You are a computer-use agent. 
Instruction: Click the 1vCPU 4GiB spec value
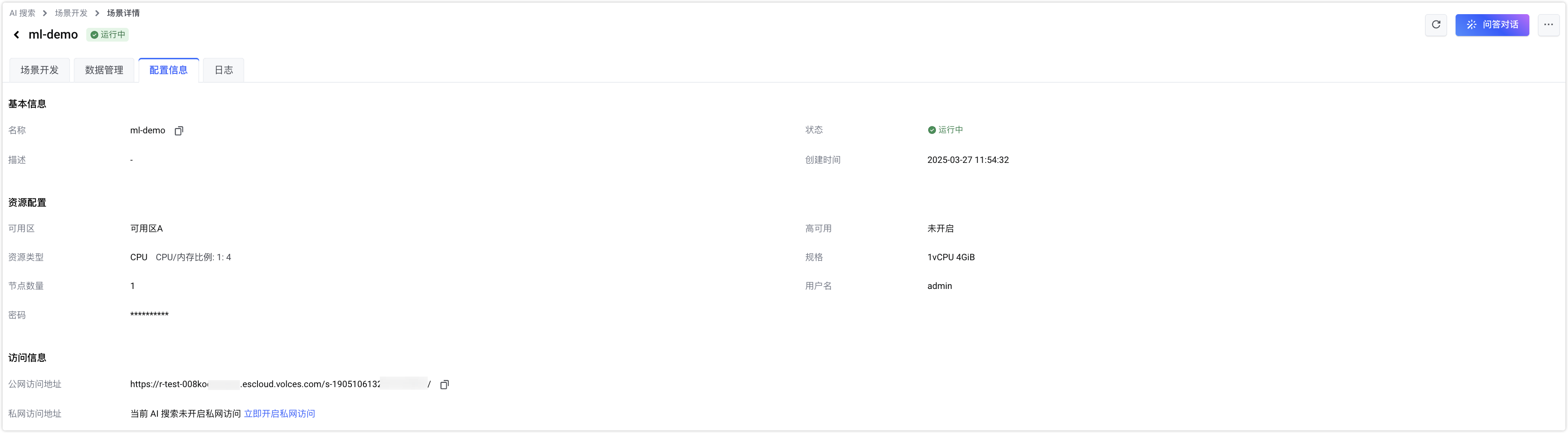(x=951, y=257)
